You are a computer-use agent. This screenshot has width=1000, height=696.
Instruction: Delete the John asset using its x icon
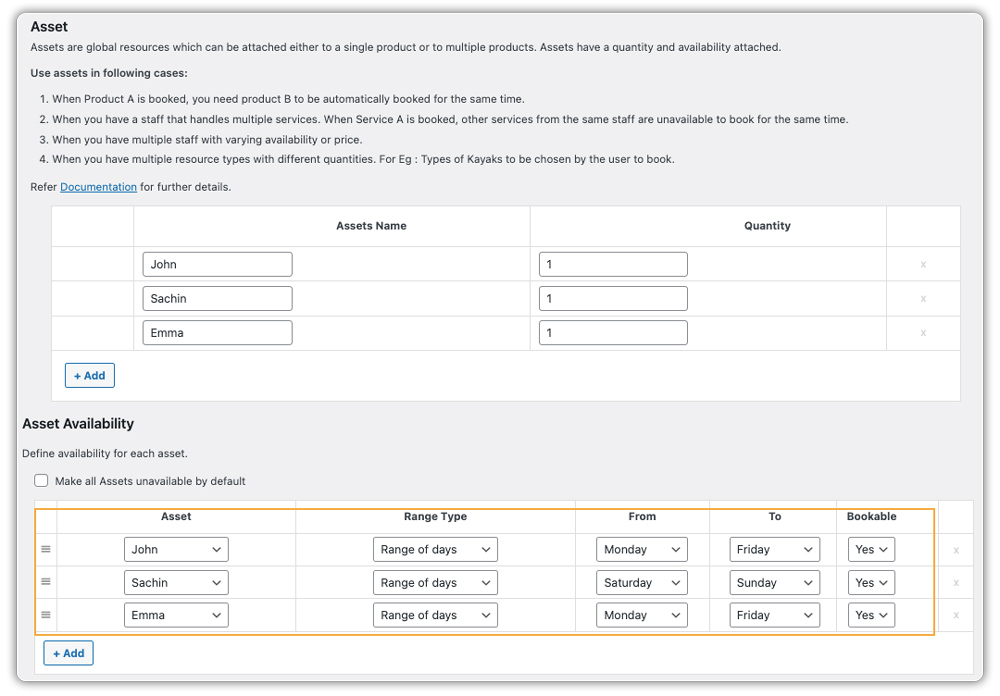click(x=922, y=264)
